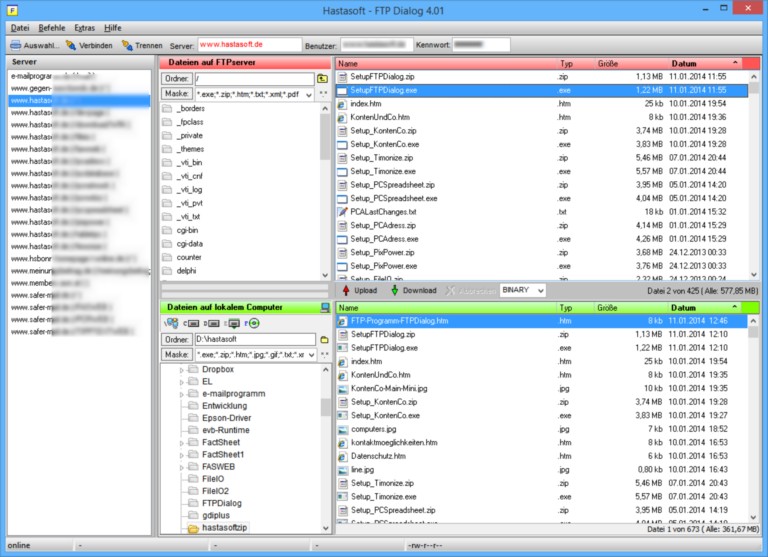Click the local Maske button
Image resolution: width=768 pixels, height=557 pixels.
click(x=176, y=355)
